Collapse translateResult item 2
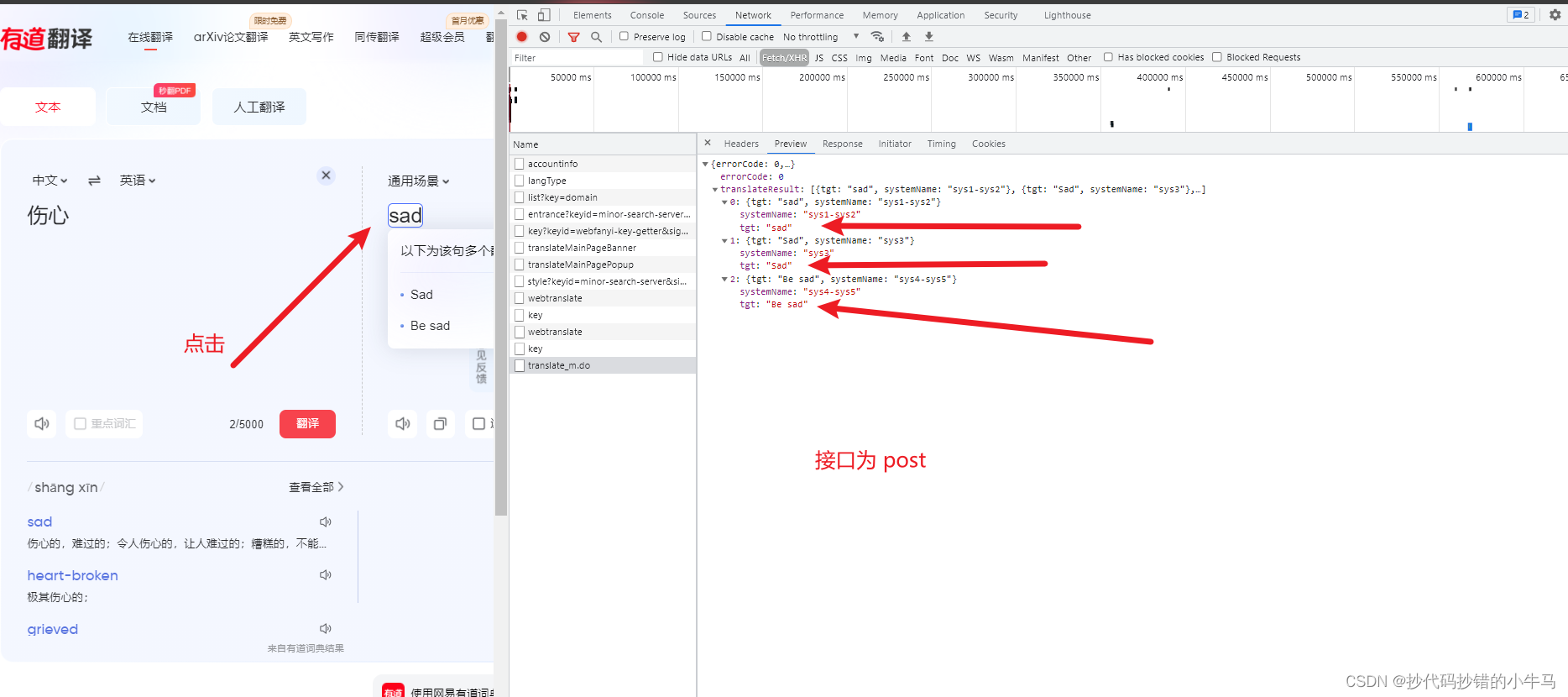 [x=724, y=280]
